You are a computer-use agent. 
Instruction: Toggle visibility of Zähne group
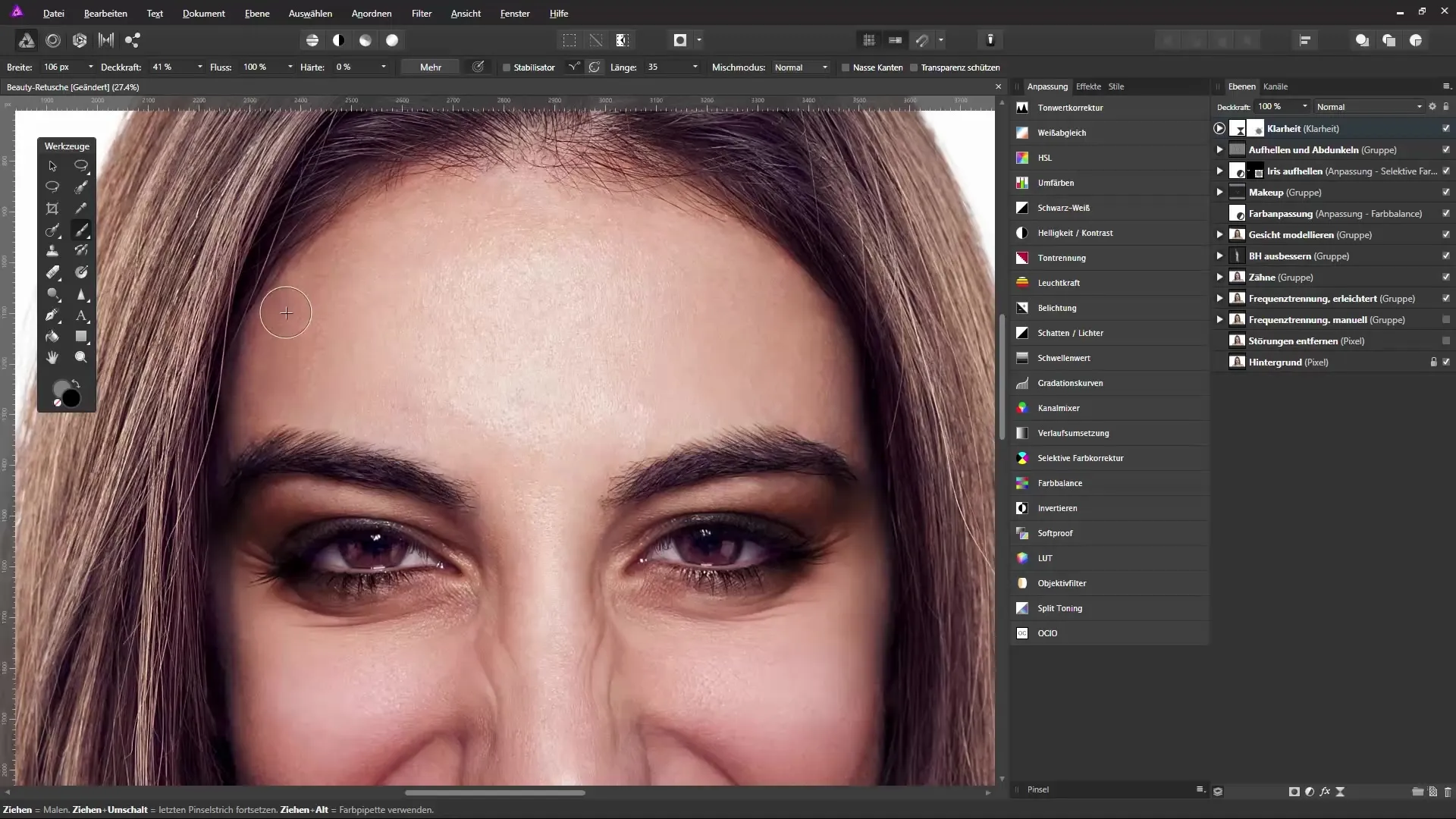[1446, 278]
